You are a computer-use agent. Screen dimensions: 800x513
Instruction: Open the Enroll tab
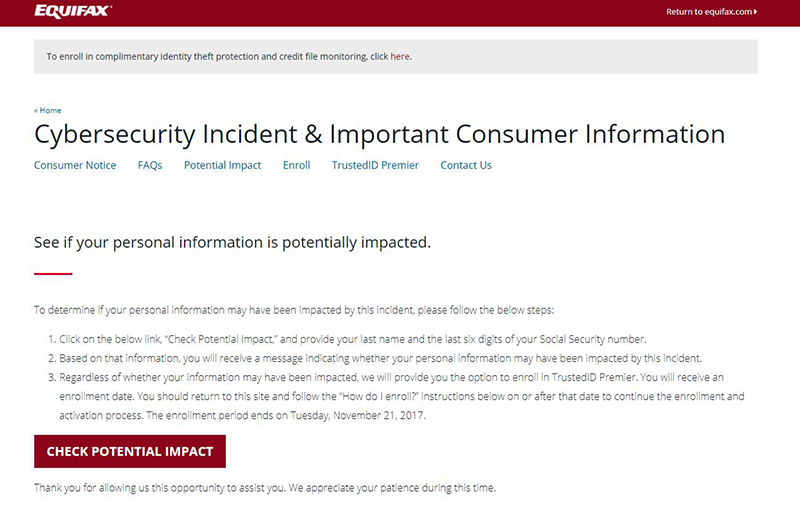[x=296, y=165]
